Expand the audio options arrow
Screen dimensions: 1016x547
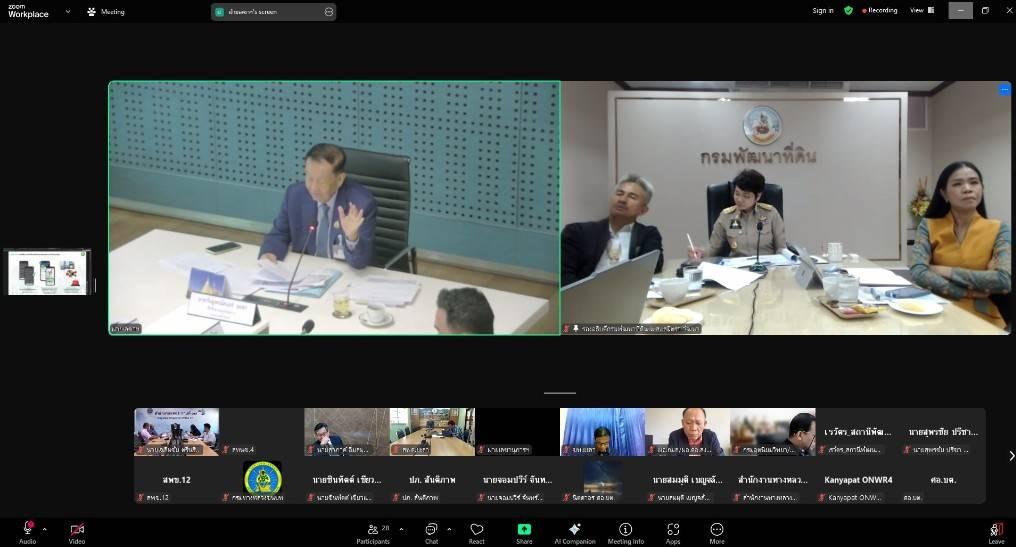tap(44, 529)
